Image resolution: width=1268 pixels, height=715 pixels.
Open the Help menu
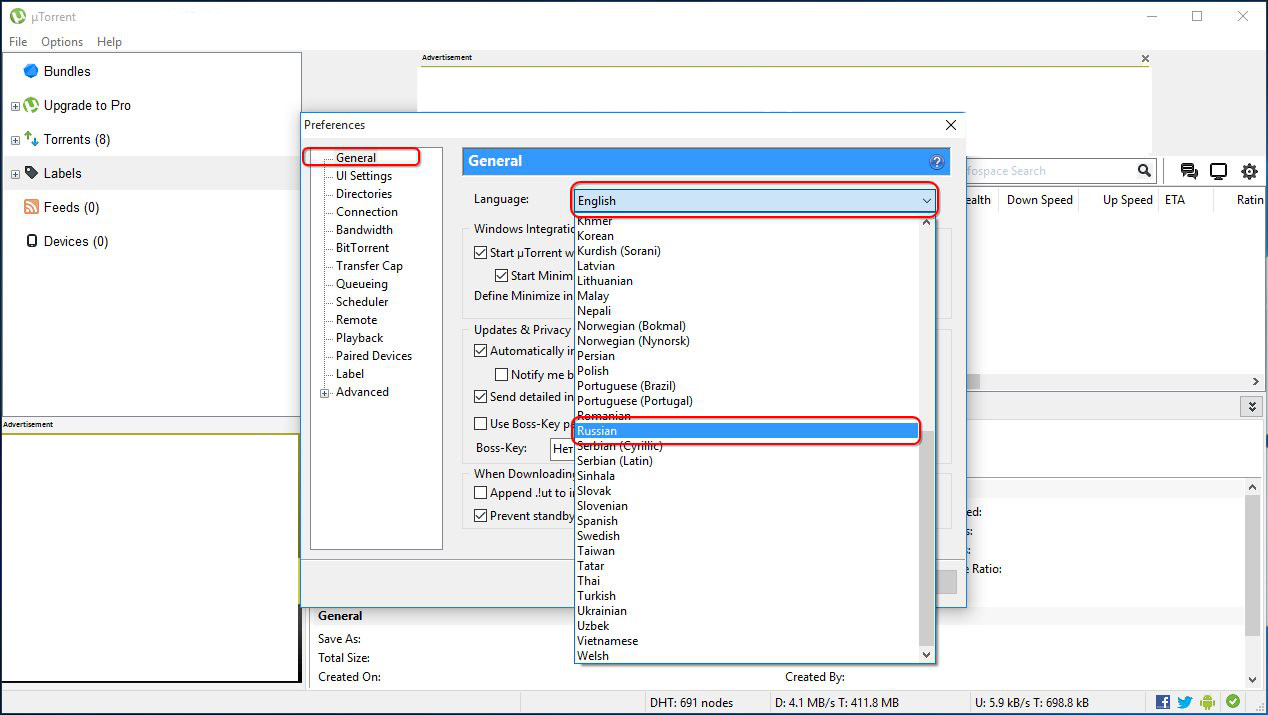(x=109, y=42)
